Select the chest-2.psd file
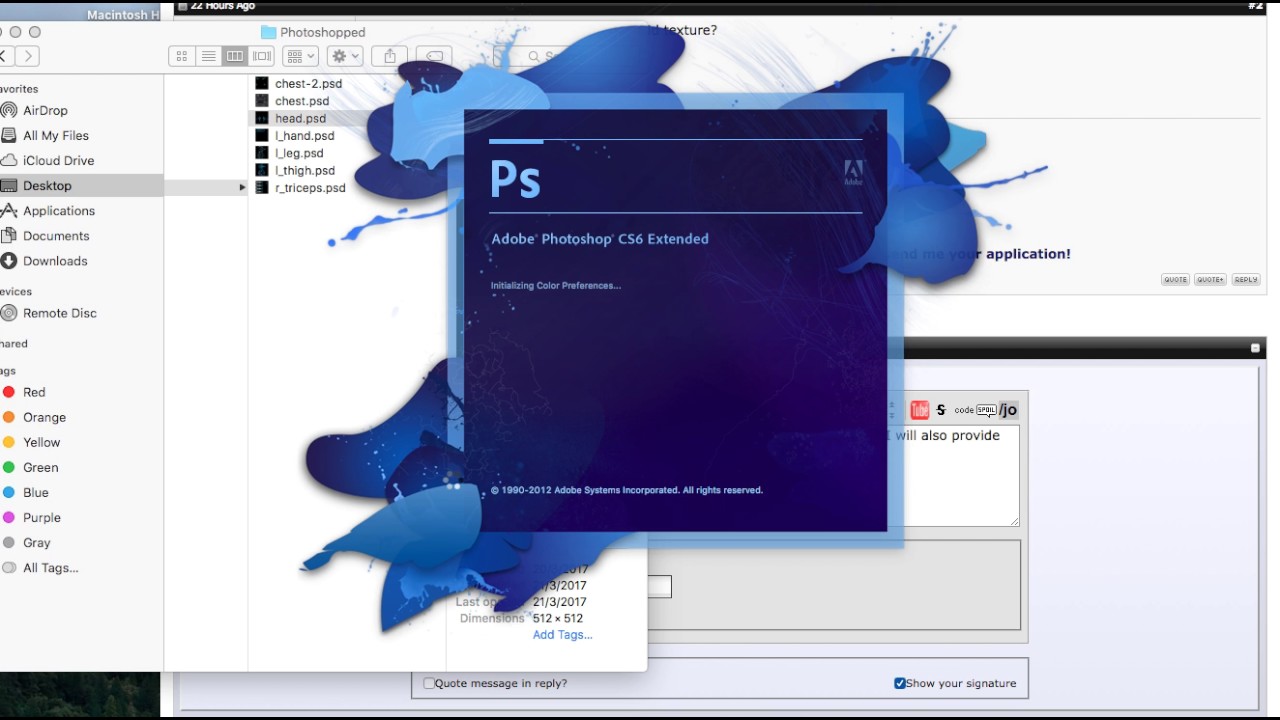The width and height of the screenshot is (1280, 720). point(307,84)
